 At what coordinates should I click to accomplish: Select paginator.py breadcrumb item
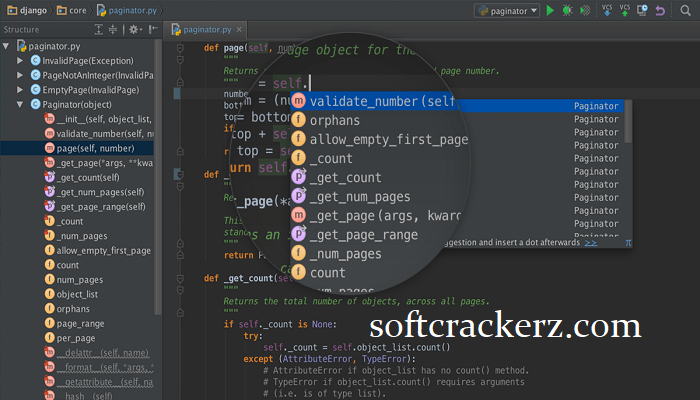point(127,10)
